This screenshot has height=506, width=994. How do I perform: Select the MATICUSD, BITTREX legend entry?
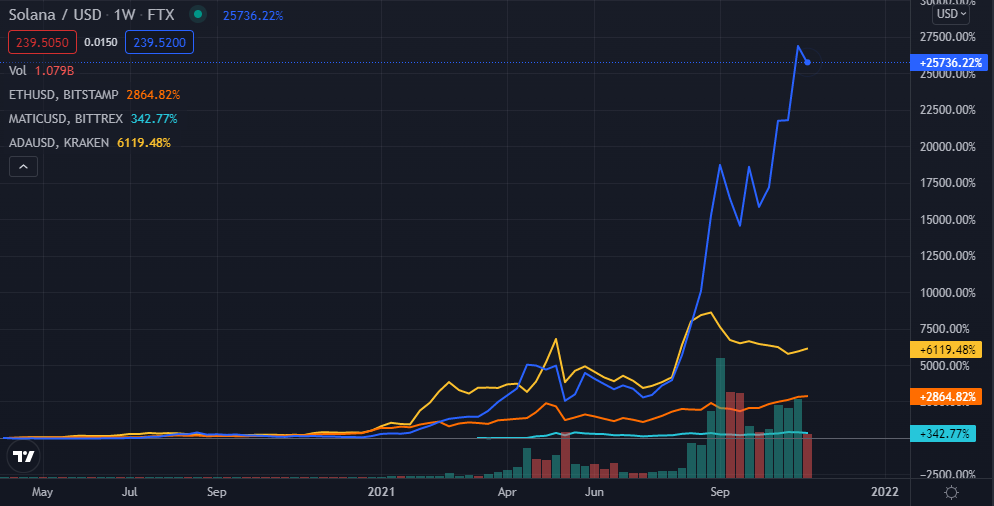pos(66,119)
